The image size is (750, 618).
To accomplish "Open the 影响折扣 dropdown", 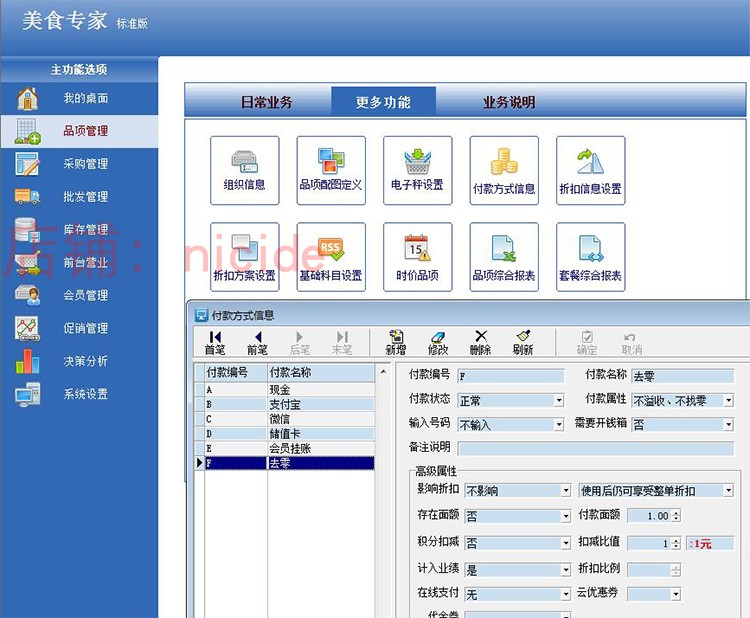I will click(565, 490).
